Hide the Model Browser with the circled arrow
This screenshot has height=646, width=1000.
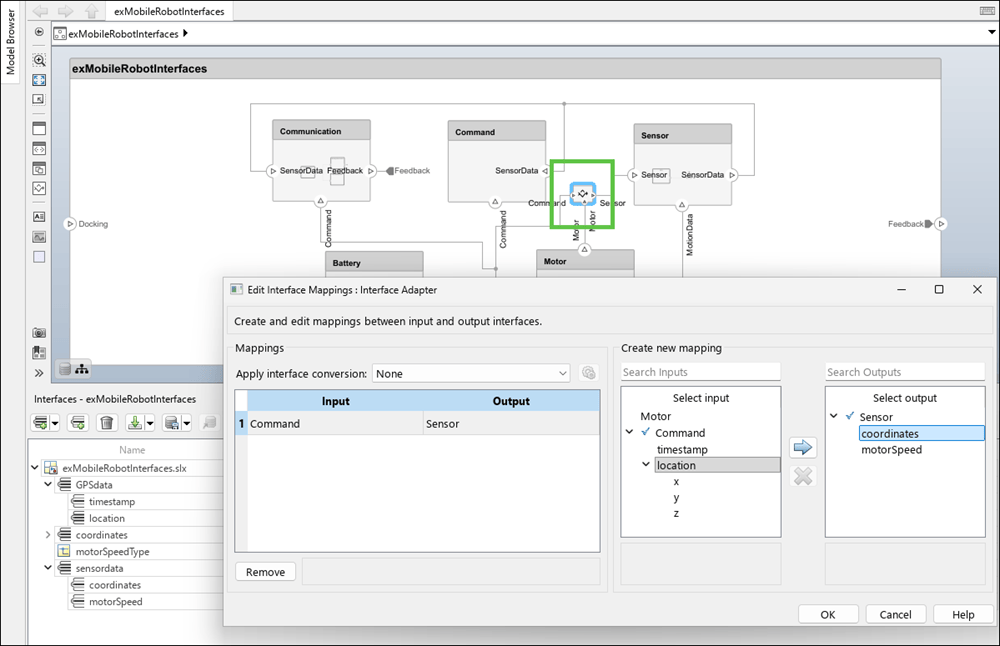(x=39, y=32)
